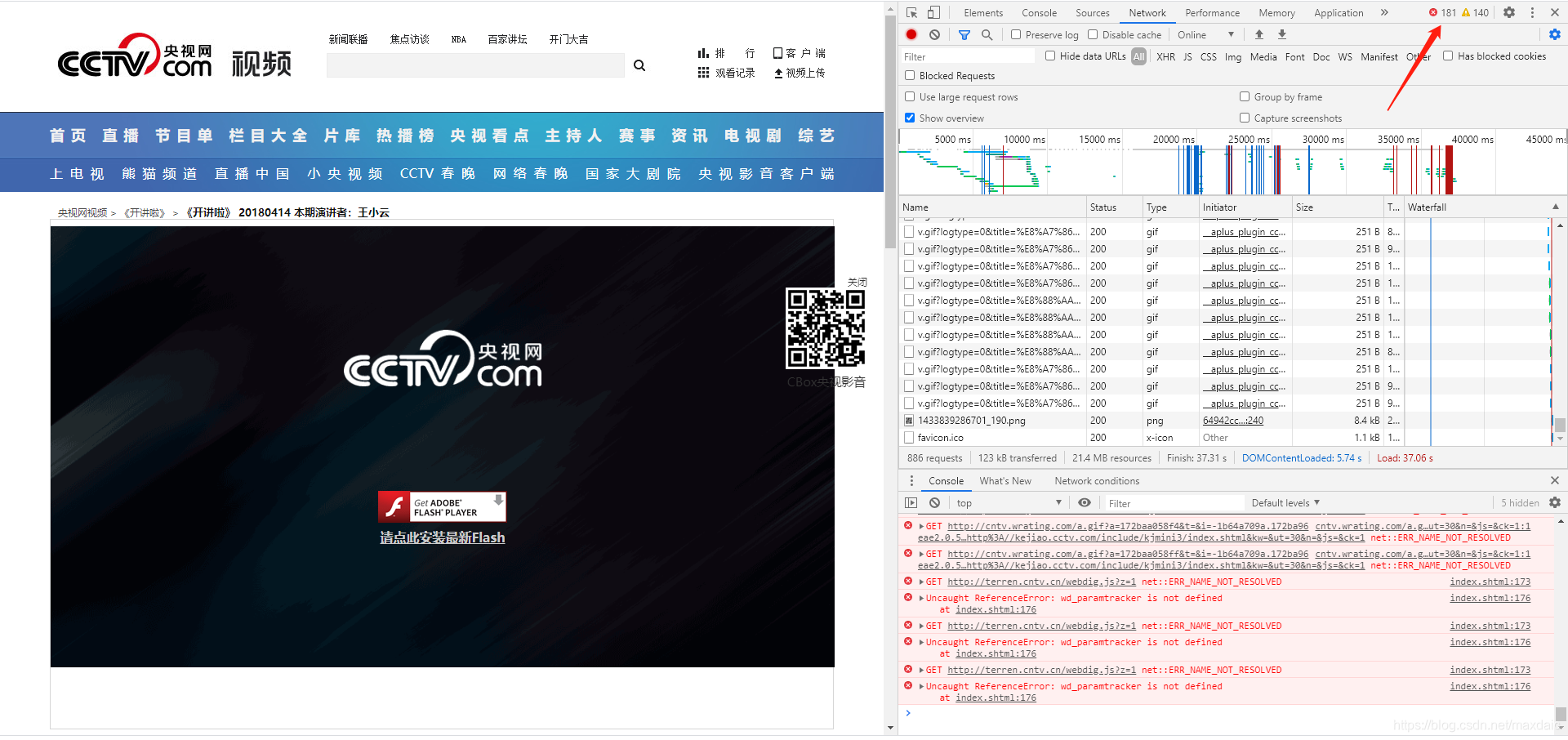1568x740 pixels.
Task: Import HAR file upload icon
Action: coord(1259,34)
